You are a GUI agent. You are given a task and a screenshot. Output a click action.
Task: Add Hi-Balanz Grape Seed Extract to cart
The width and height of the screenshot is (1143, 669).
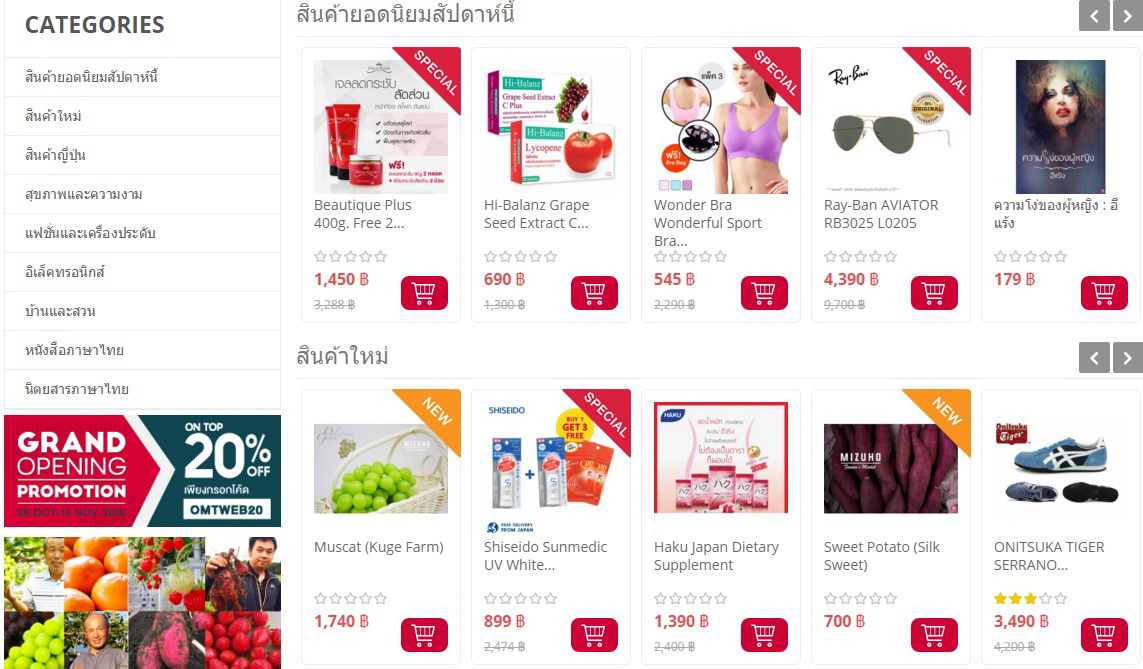pos(594,293)
